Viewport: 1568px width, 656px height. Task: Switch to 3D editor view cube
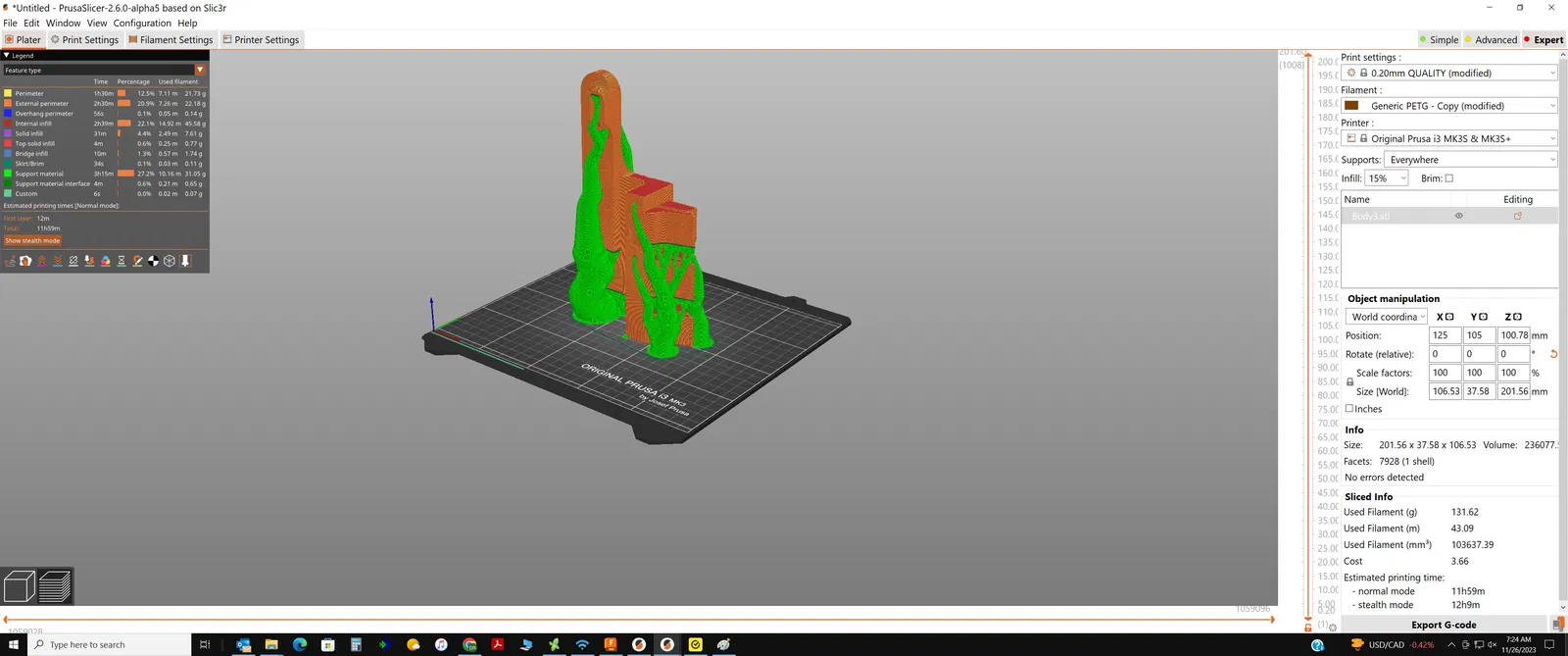tap(20, 586)
